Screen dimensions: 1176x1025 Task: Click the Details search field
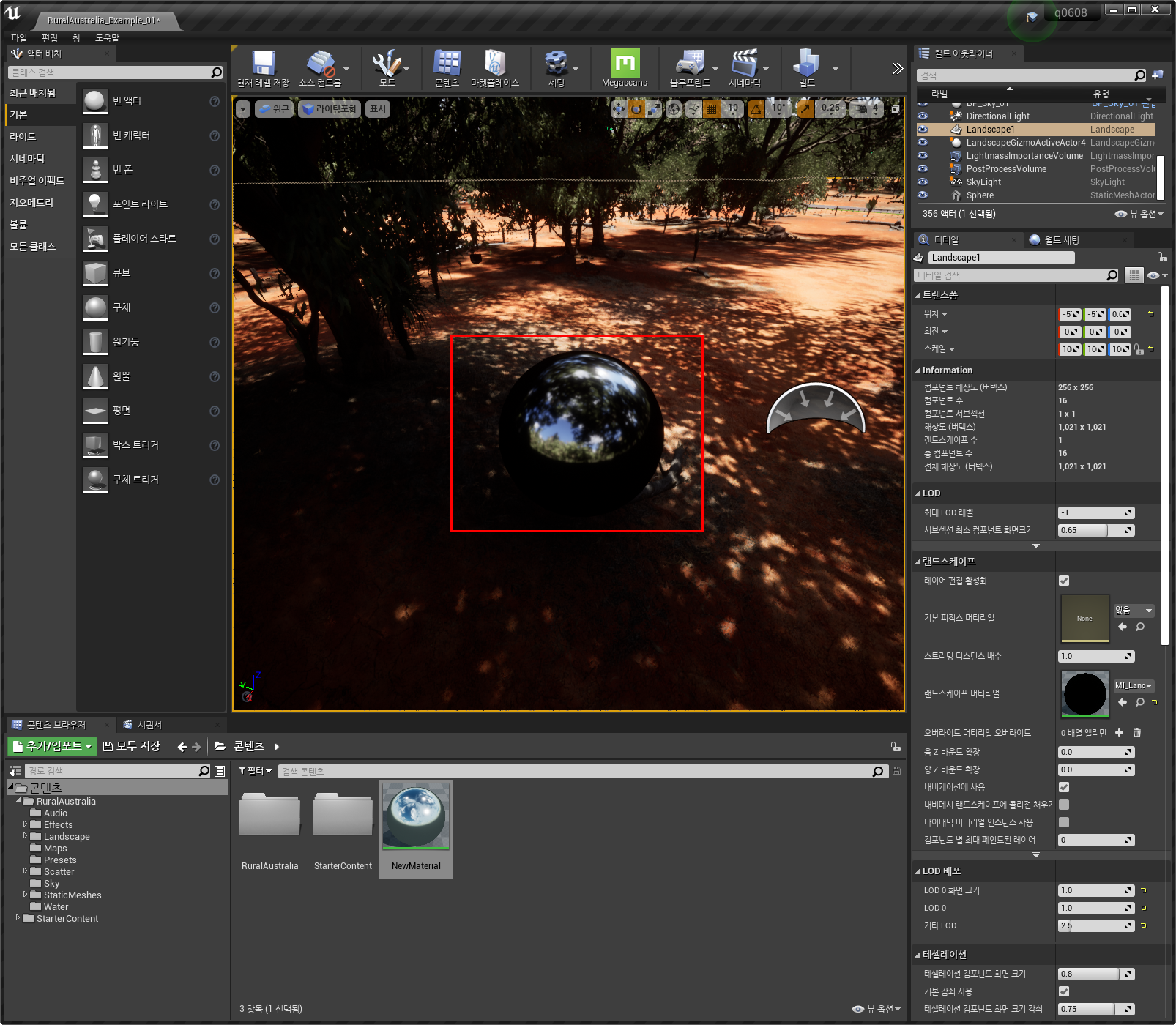pos(1016,275)
